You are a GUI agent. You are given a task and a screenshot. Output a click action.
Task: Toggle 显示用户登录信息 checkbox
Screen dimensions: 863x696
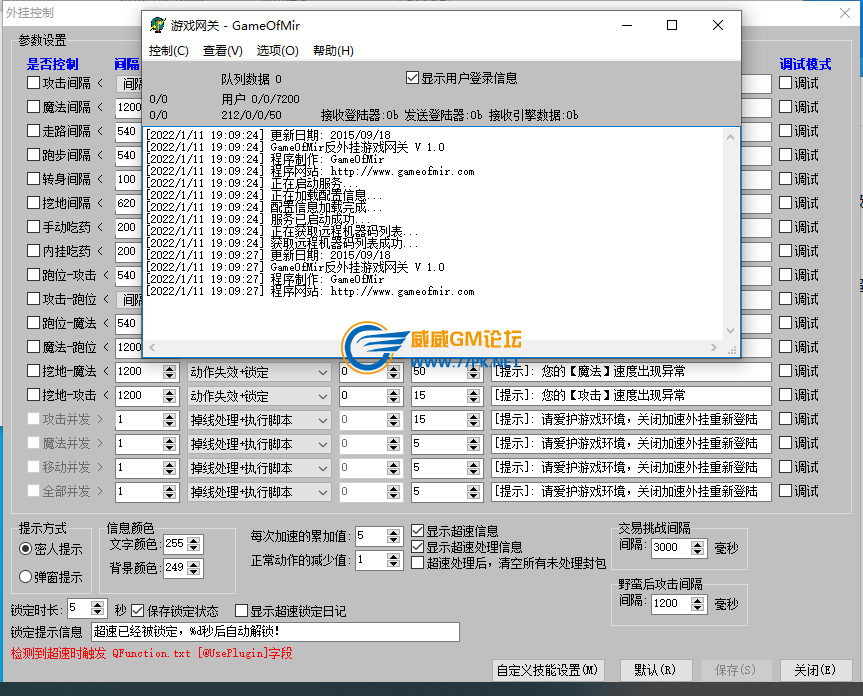coord(412,78)
